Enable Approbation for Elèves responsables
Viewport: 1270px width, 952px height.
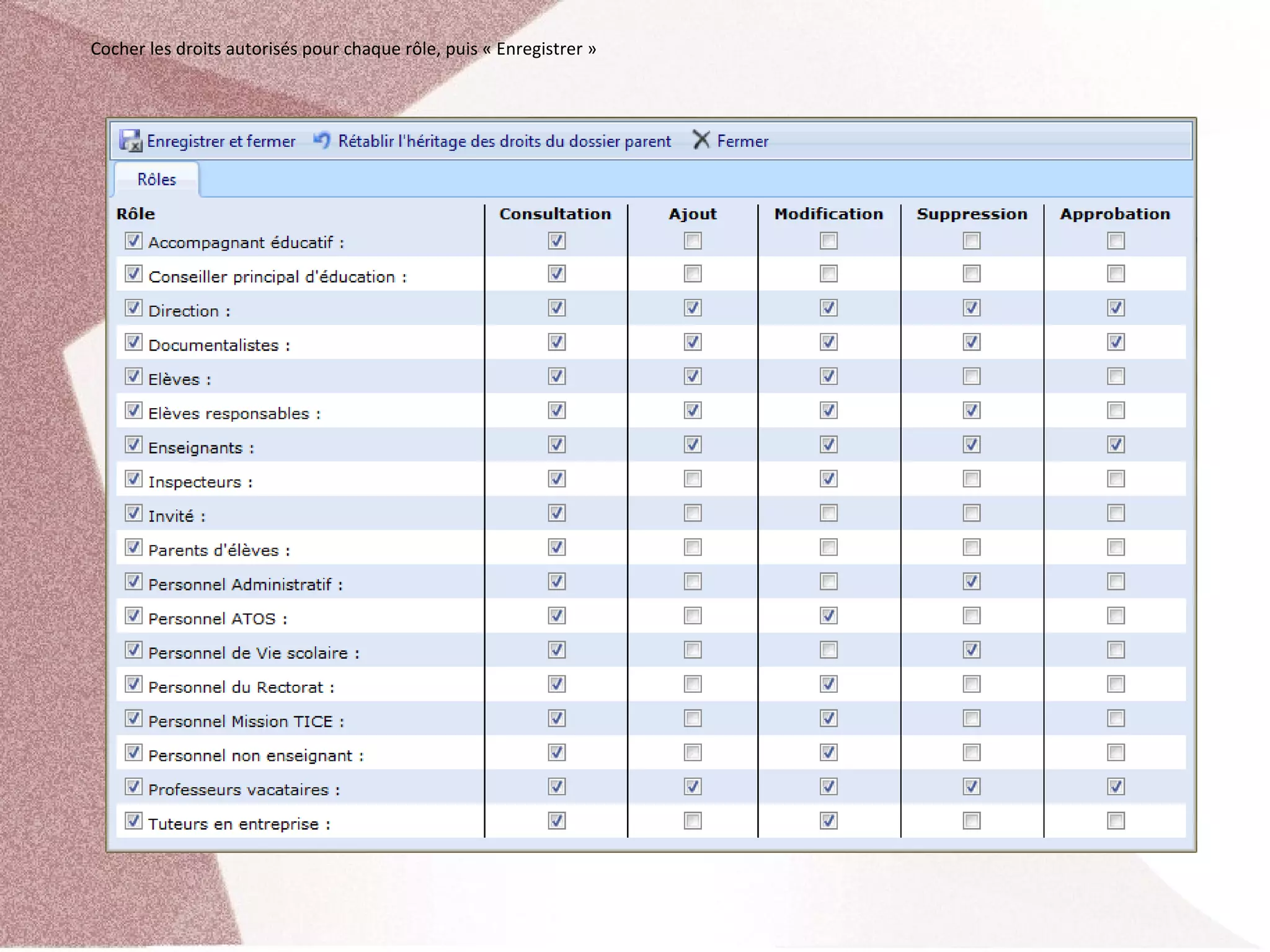point(1116,411)
